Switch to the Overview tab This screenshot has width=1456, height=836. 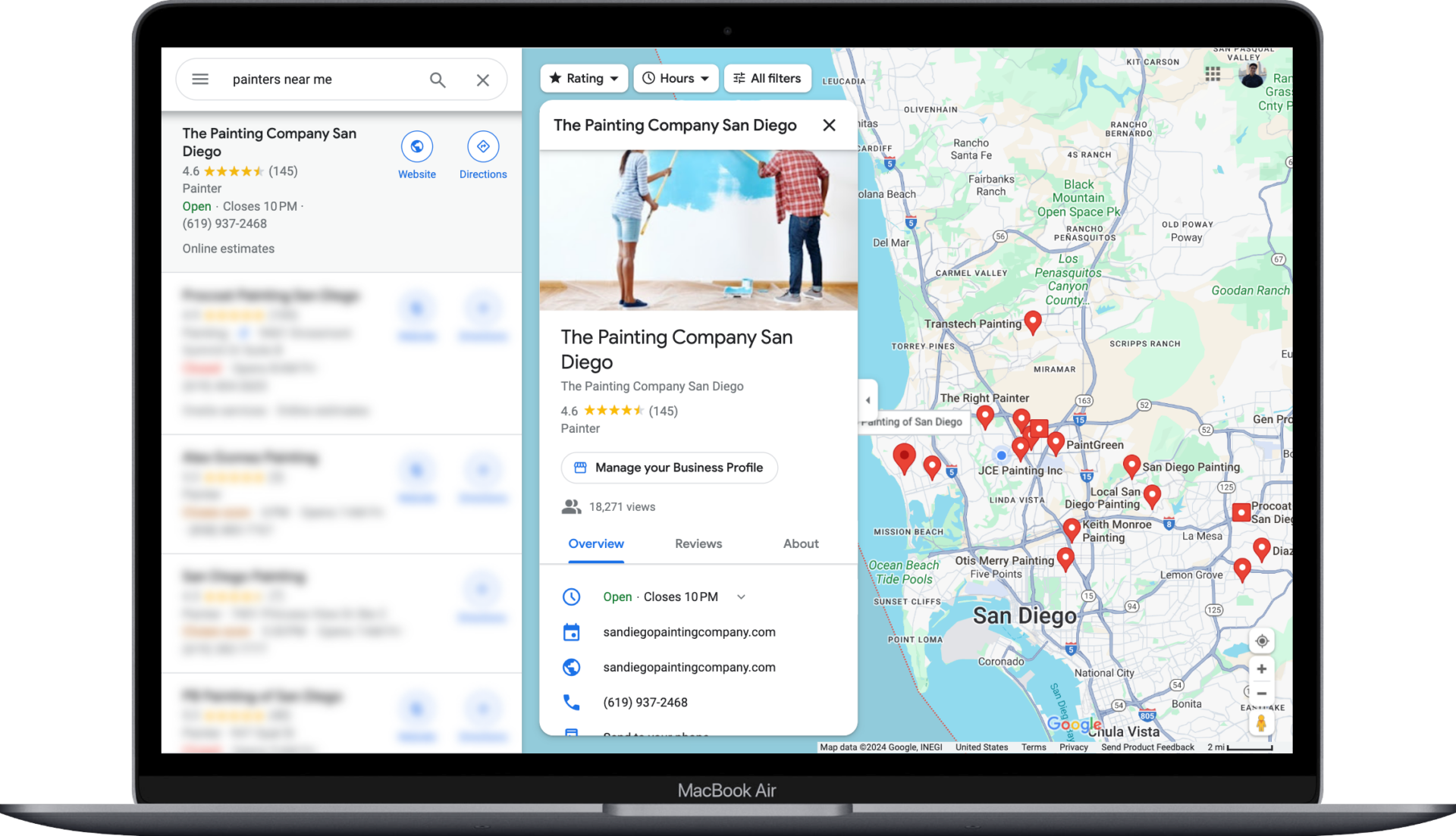[x=596, y=544]
